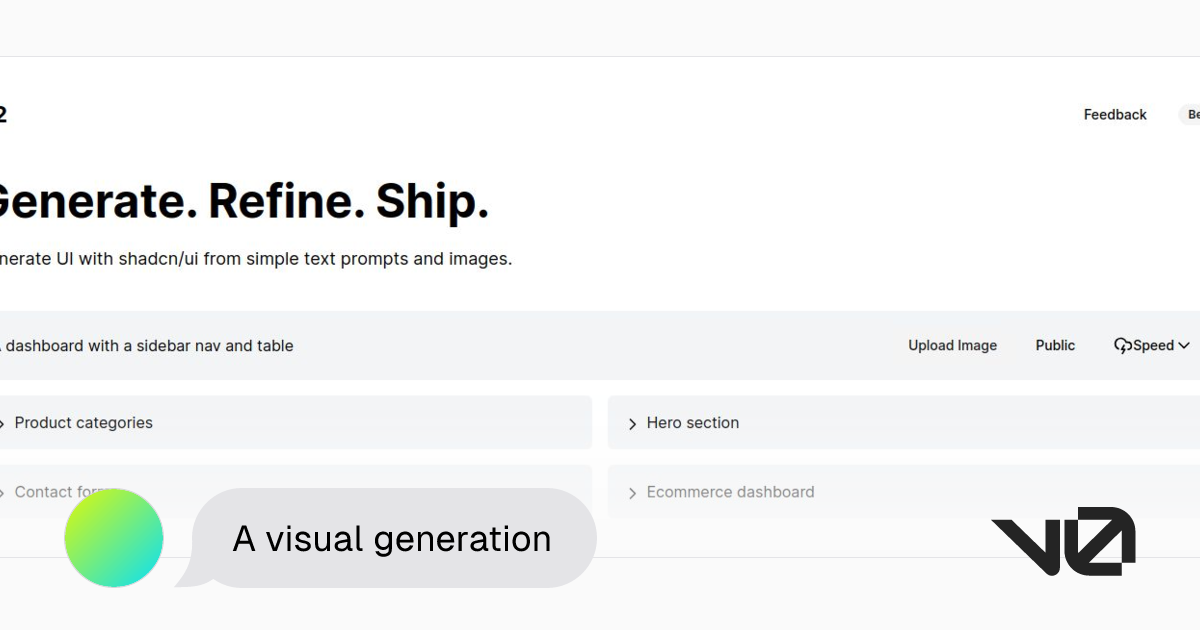Open the Speed model dropdown
The width and height of the screenshot is (1200, 630).
[x=1150, y=345]
